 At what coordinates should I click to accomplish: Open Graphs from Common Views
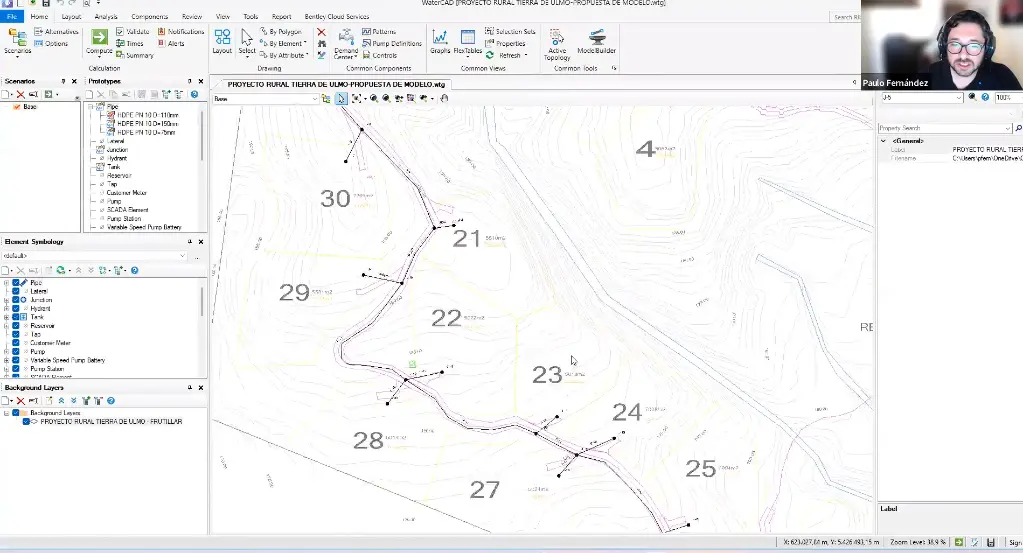pos(440,42)
